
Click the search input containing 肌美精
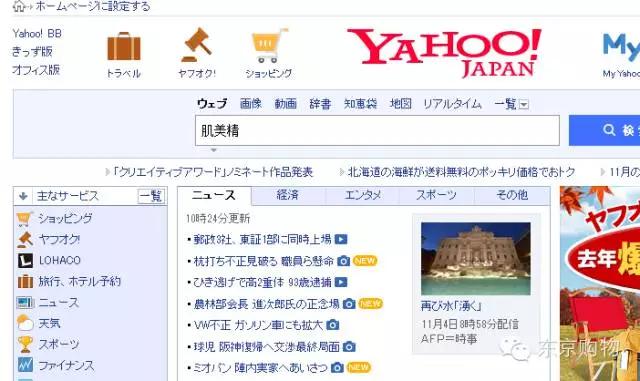tap(377, 131)
